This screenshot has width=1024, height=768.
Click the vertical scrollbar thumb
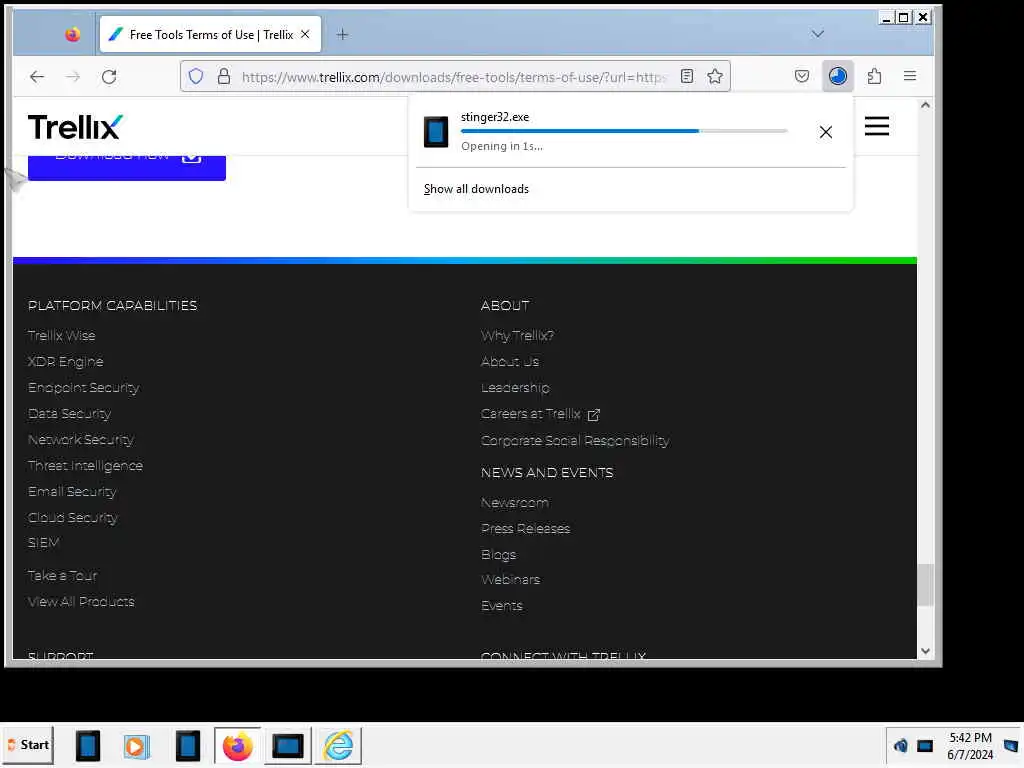coord(925,585)
